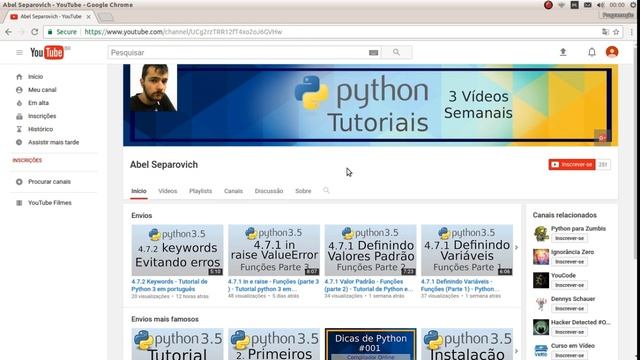Click the Pesquisar search input field
Viewport: 640px width, 360px height.
(x=239, y=53)
